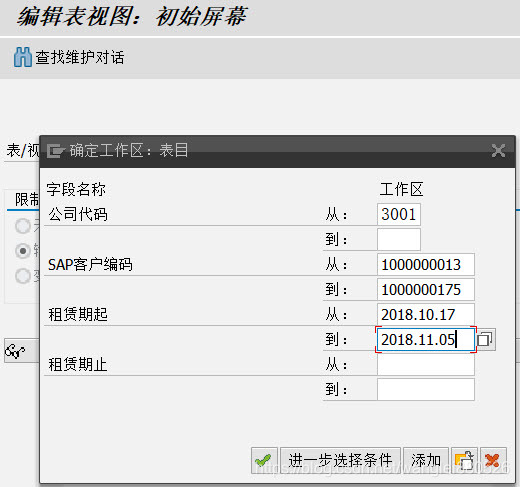
Task: Click empty 公司代码 To field
Action: pos(399,239)
